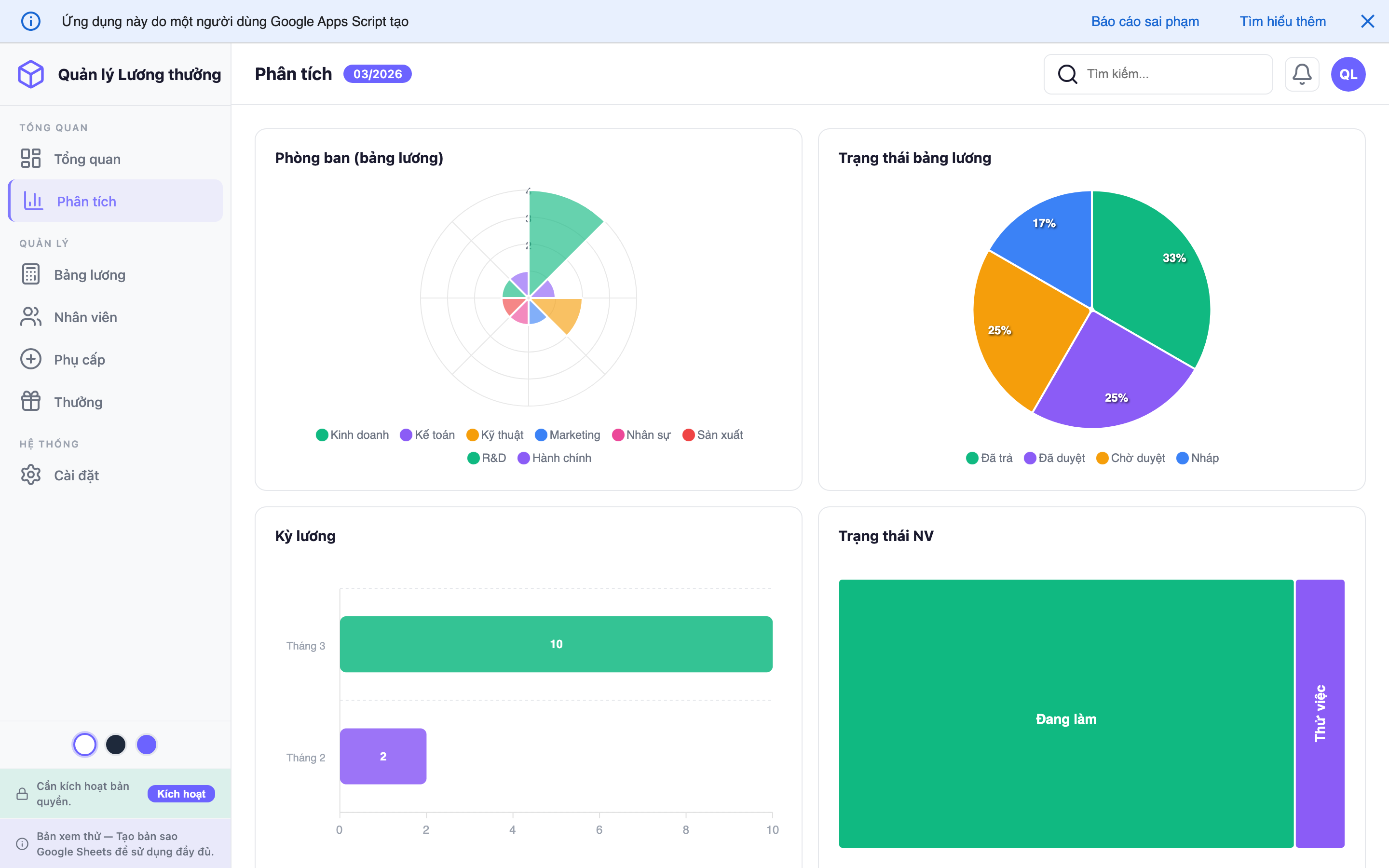
Task: Click the Nhân viên people icon
Action: click(30, 317)
